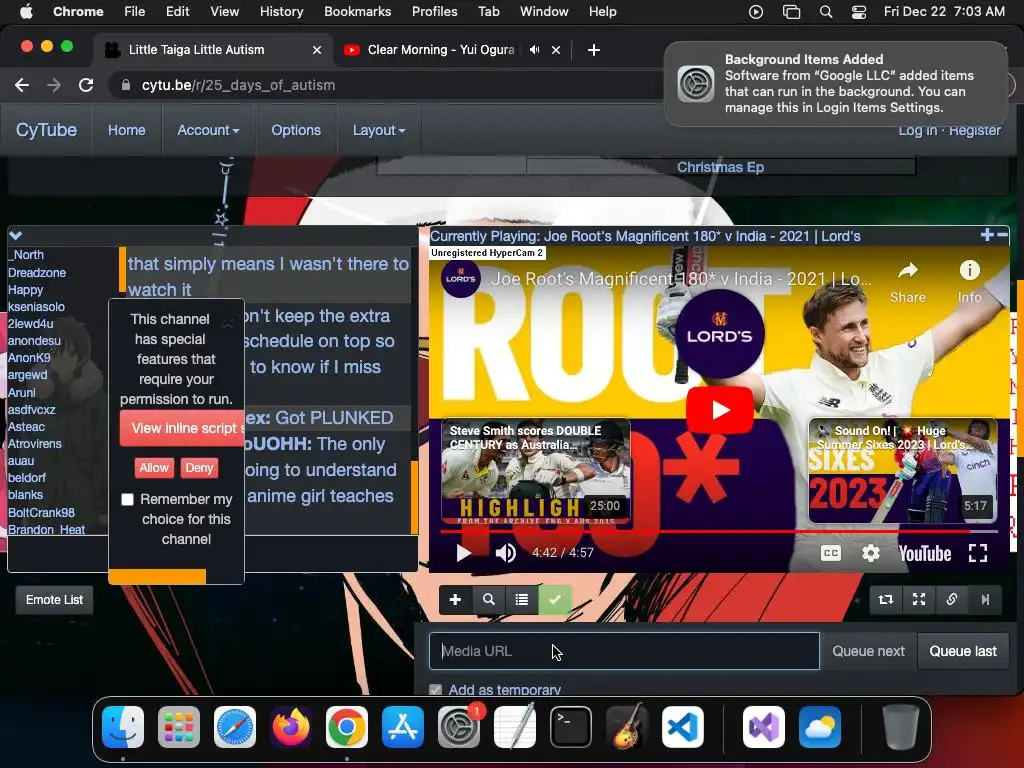Enable 'Remember my choice for this channel'
The width and height of the screenshot is (1024, 768).
[x=127, y=500]
